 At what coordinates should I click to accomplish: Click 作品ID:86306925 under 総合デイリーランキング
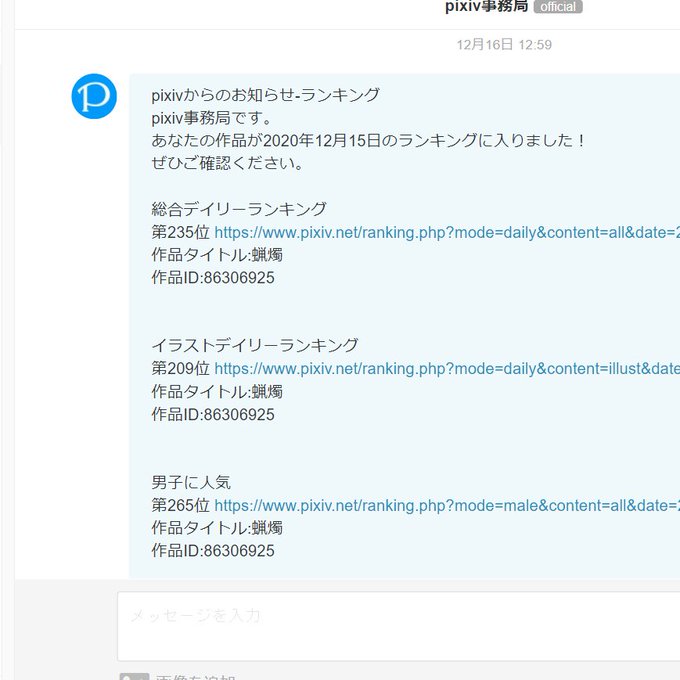coord(213,278)
